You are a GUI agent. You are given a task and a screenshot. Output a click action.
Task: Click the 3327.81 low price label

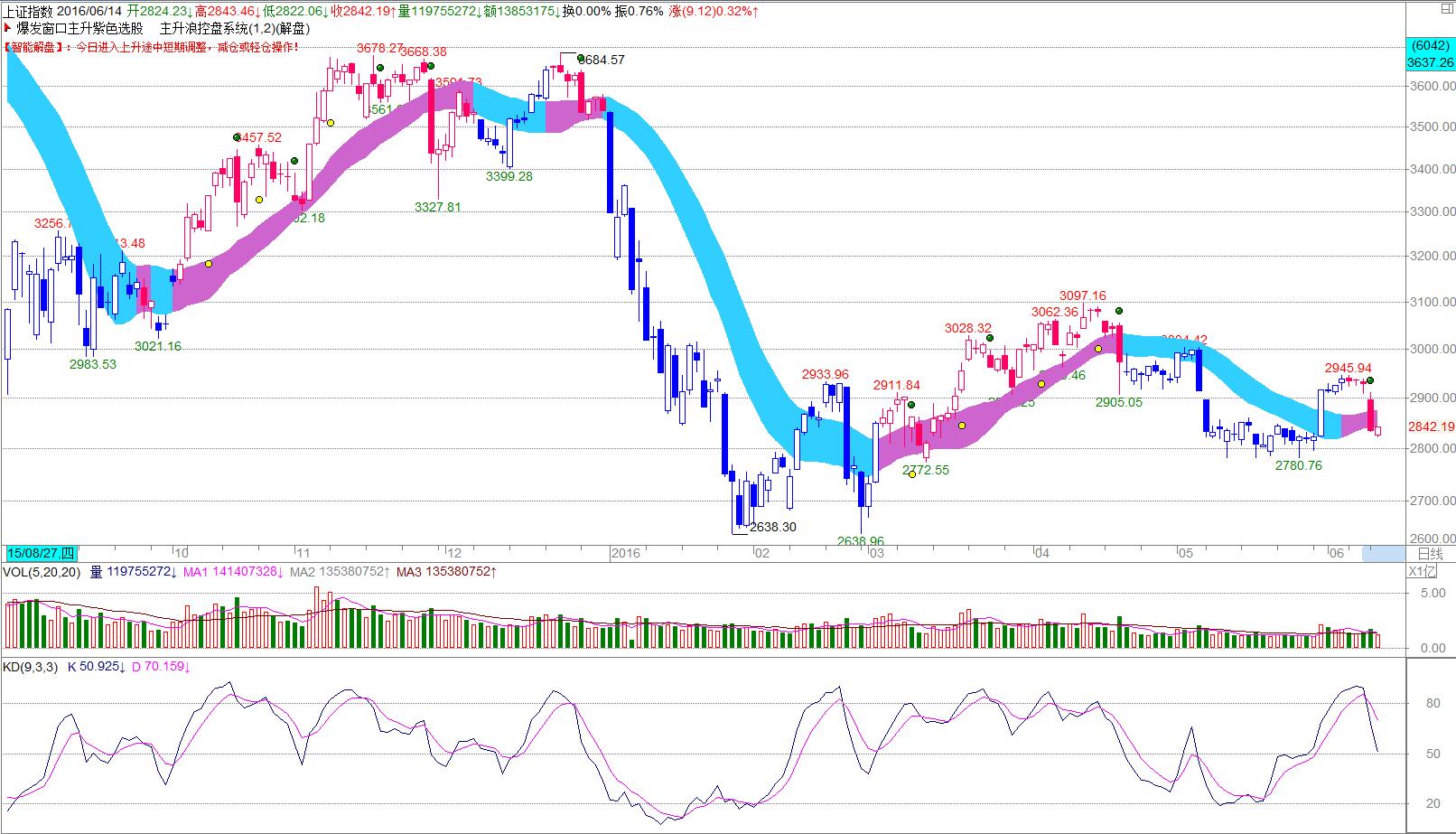438,207
